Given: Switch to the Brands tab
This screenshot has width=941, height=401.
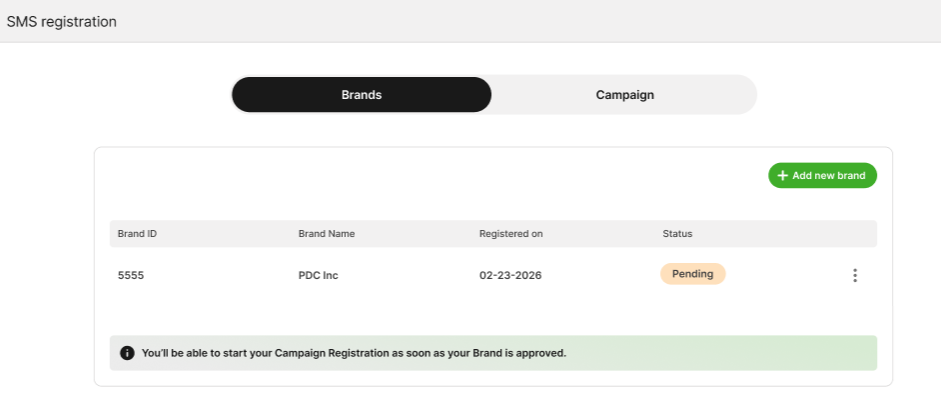Looking at the screenshot, I should coord(361,95).
